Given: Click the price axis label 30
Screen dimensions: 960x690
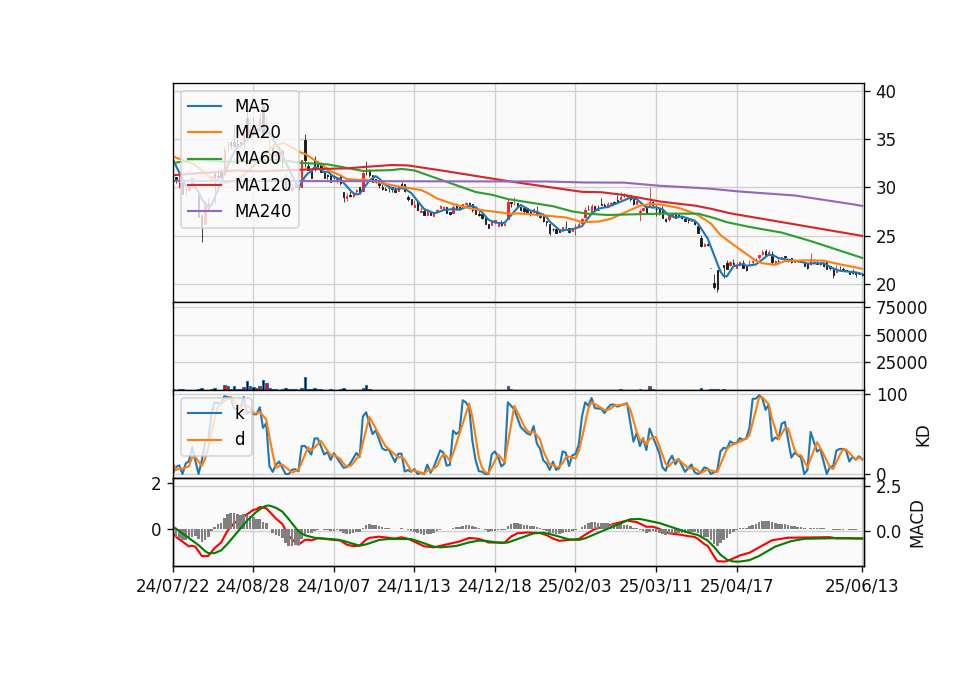Looking at the screenshot, I should click(x=886, y=189).
